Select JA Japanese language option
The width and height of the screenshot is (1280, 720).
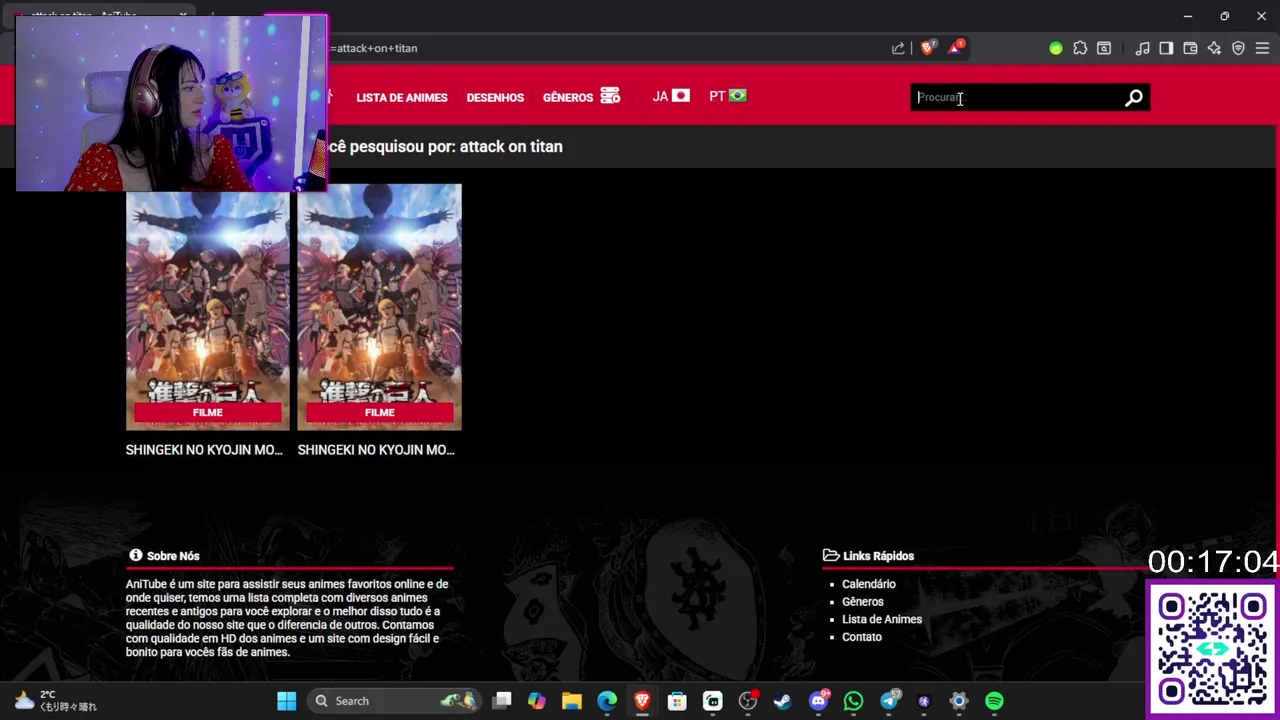pyautogui.click(x=671, y=96)
